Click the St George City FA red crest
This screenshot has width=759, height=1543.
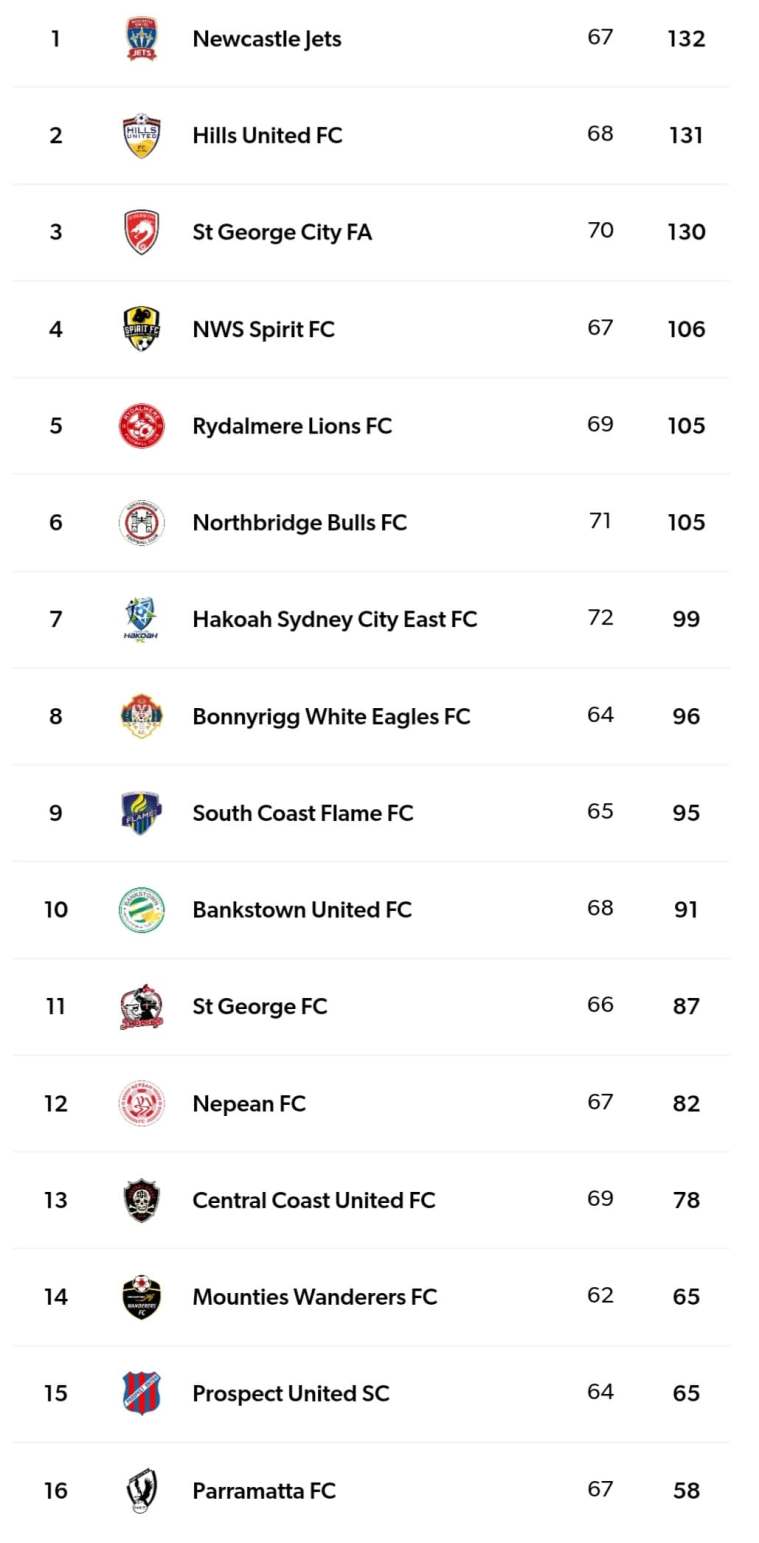tap(141, 232)
